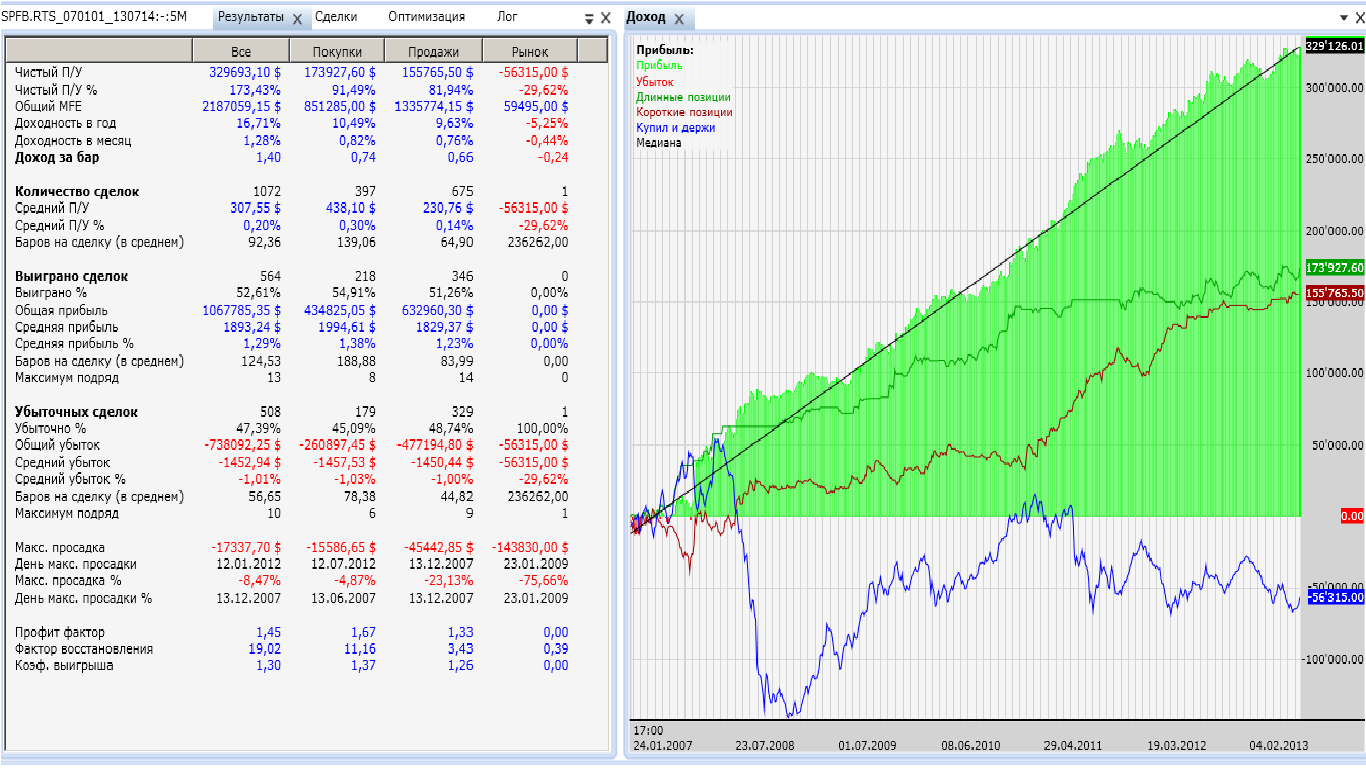Image resolution: width=1366 pixels, height=768 pixels.
Task: Click the Продажи column header
Action: 434,51
